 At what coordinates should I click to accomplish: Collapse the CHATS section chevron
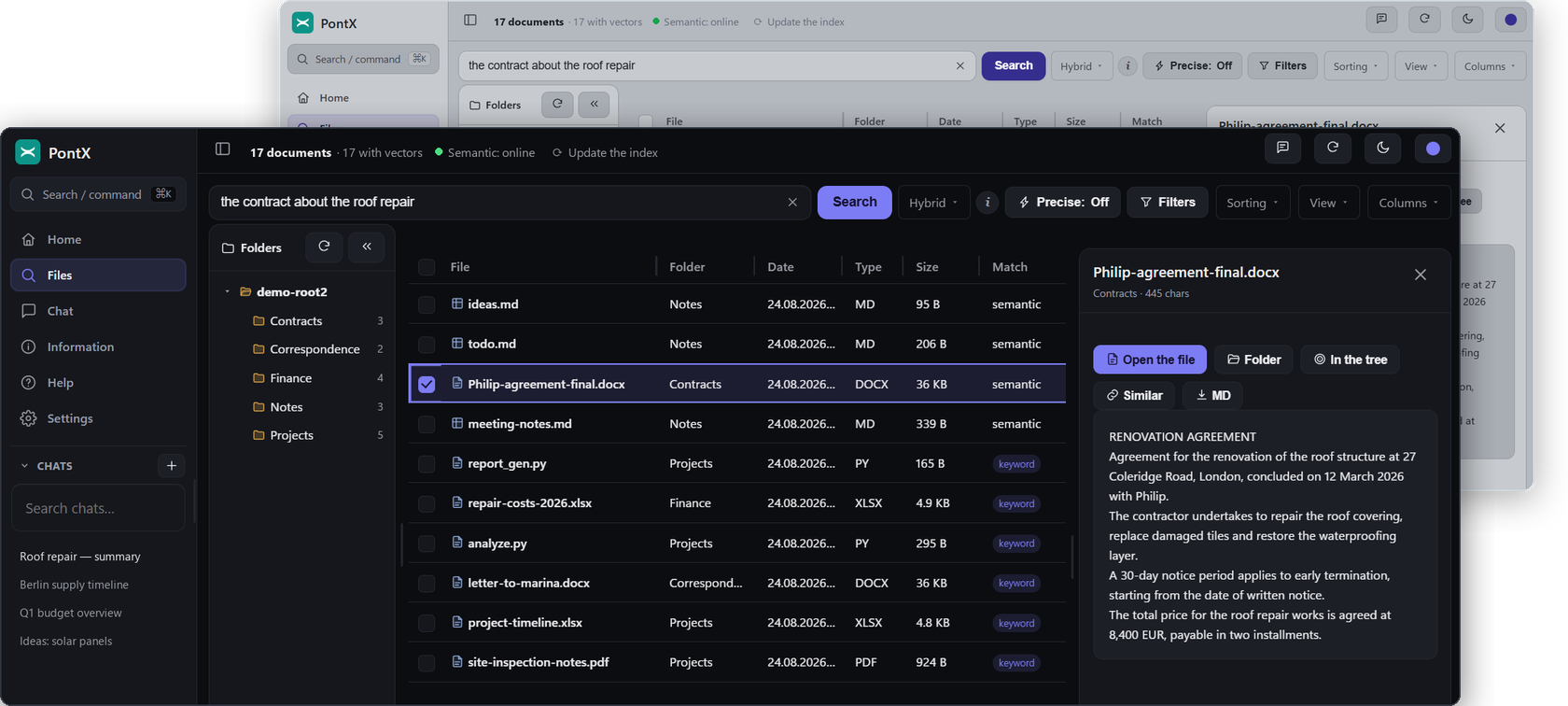click(24, 465)
